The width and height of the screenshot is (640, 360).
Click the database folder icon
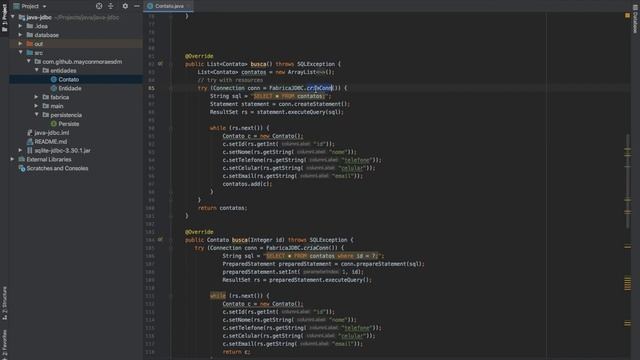29,35
